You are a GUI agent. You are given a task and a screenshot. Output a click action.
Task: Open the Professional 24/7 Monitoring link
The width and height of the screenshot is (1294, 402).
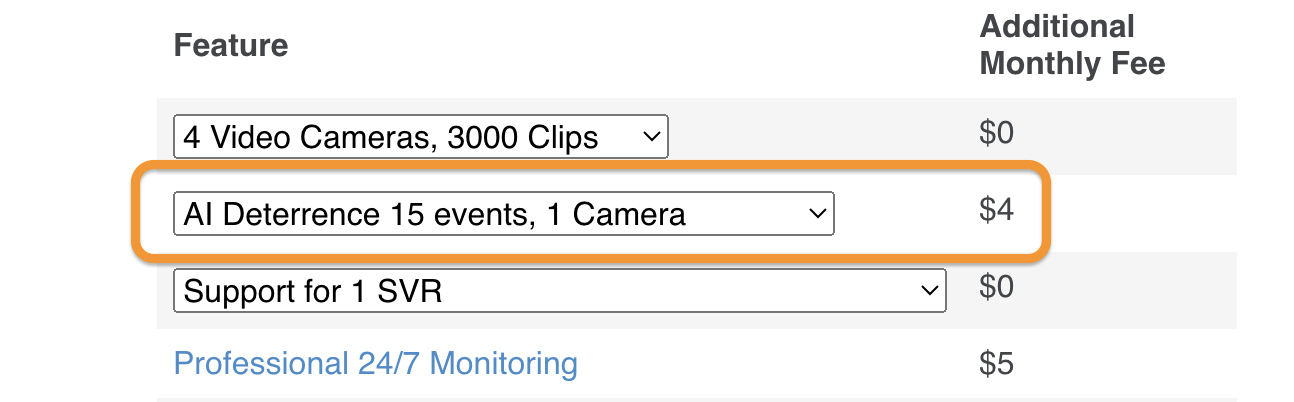(375, 363)
